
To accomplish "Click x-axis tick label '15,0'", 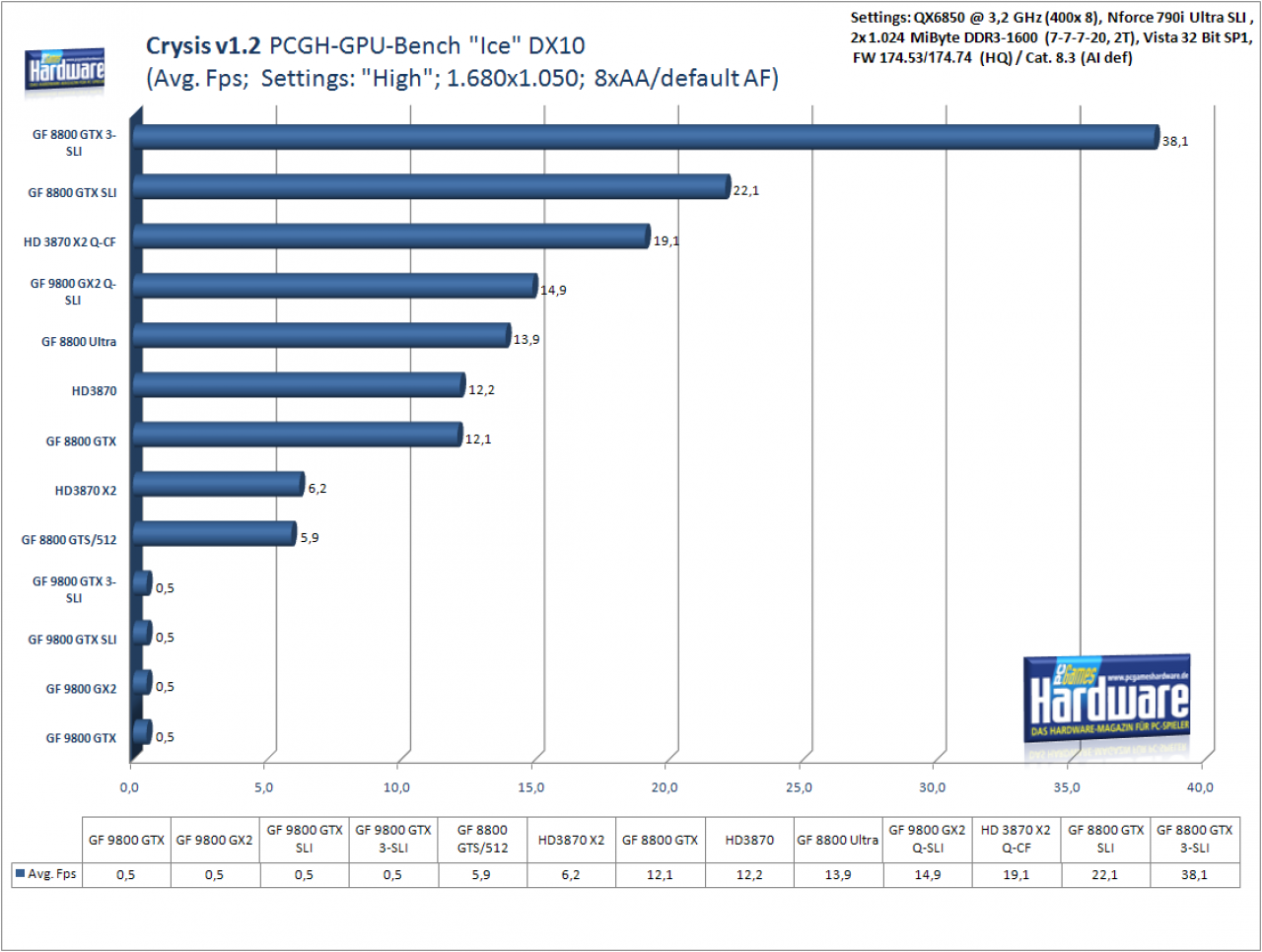I will [531, 787].
